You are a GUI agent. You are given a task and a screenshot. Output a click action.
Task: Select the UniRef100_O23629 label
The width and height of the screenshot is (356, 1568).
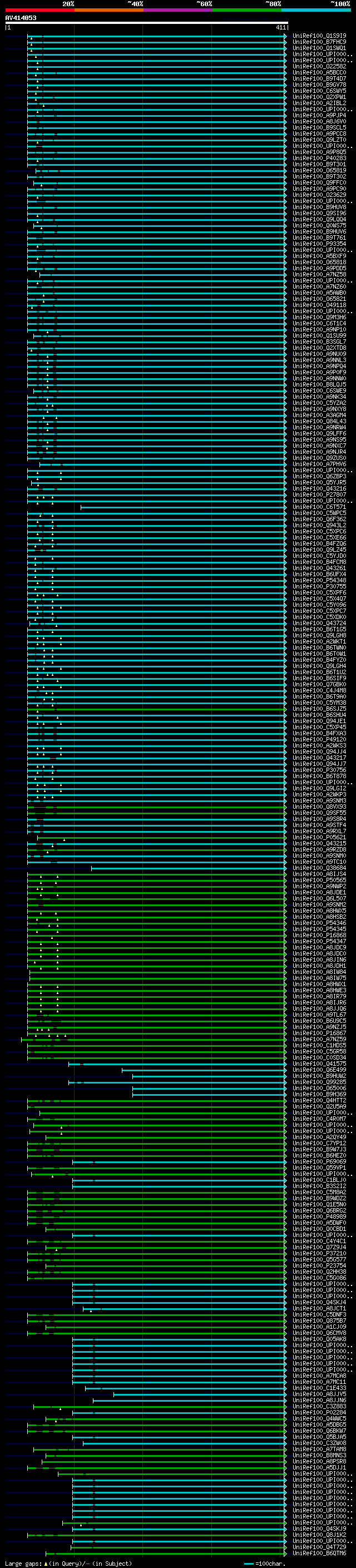click(x=319, y=195)
